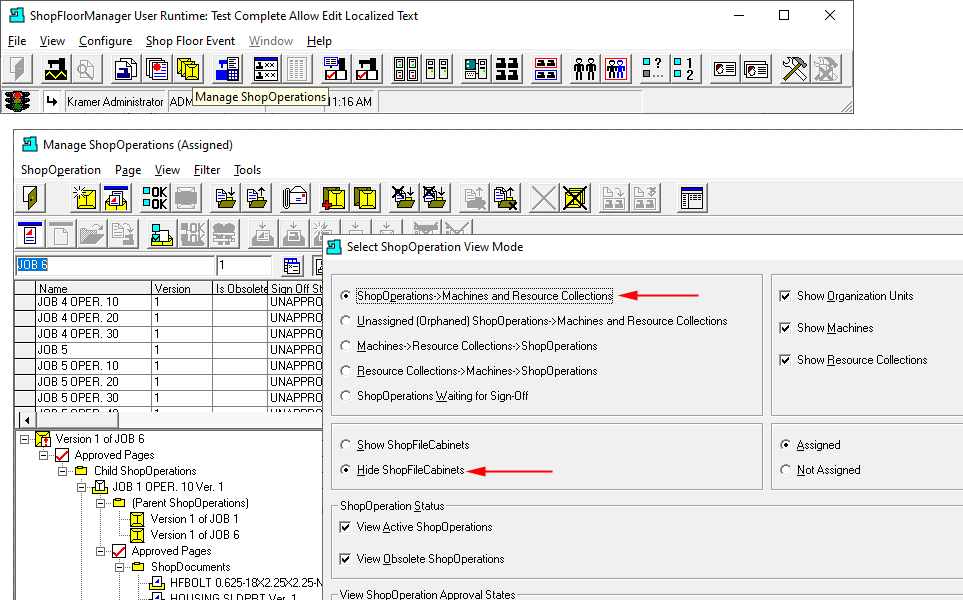Collapse the ShopDocuments tree node
The height and width of the screenshot is (600, 963).
120,567
